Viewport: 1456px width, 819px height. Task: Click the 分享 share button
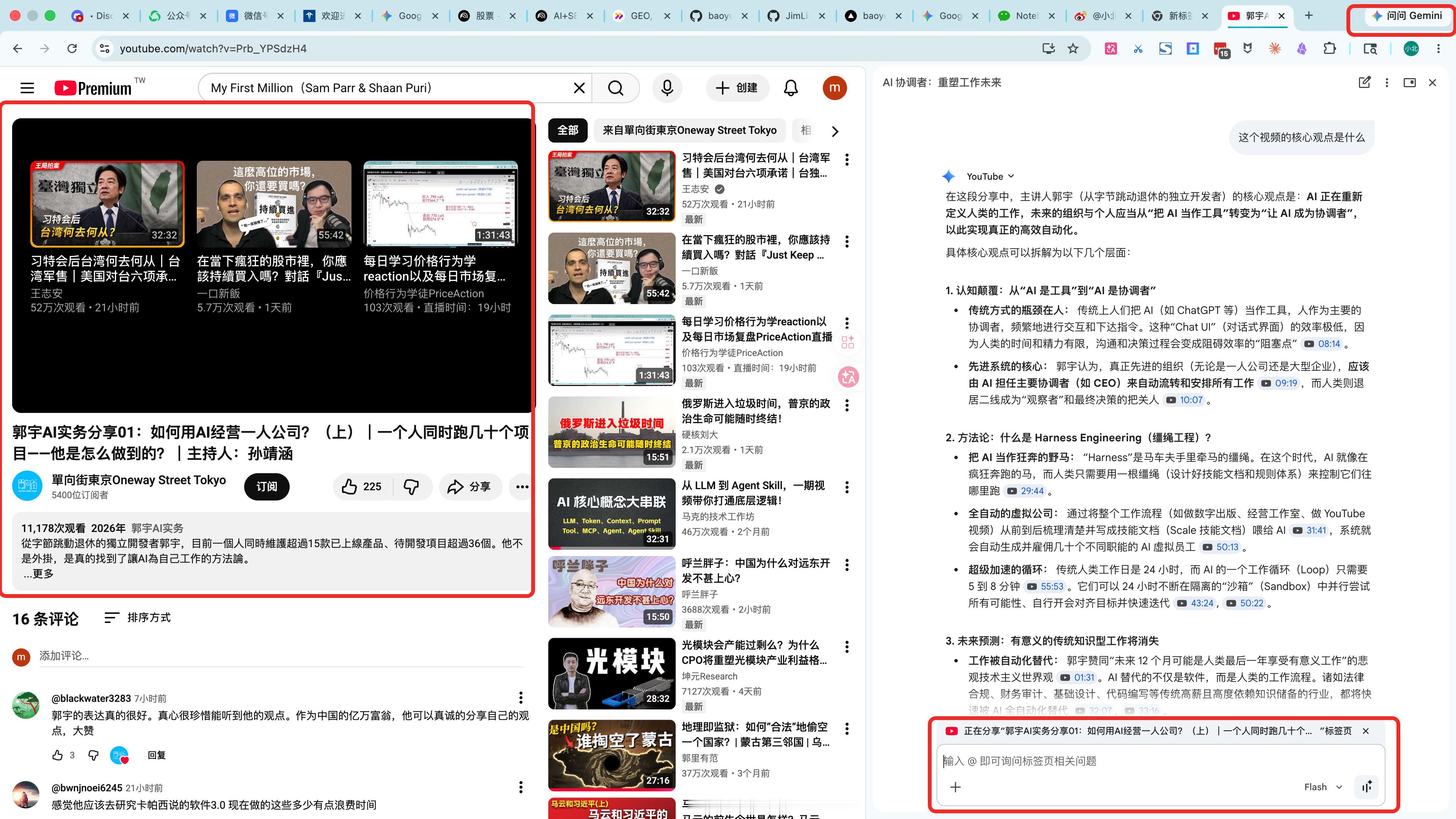(x=470, y=486)
